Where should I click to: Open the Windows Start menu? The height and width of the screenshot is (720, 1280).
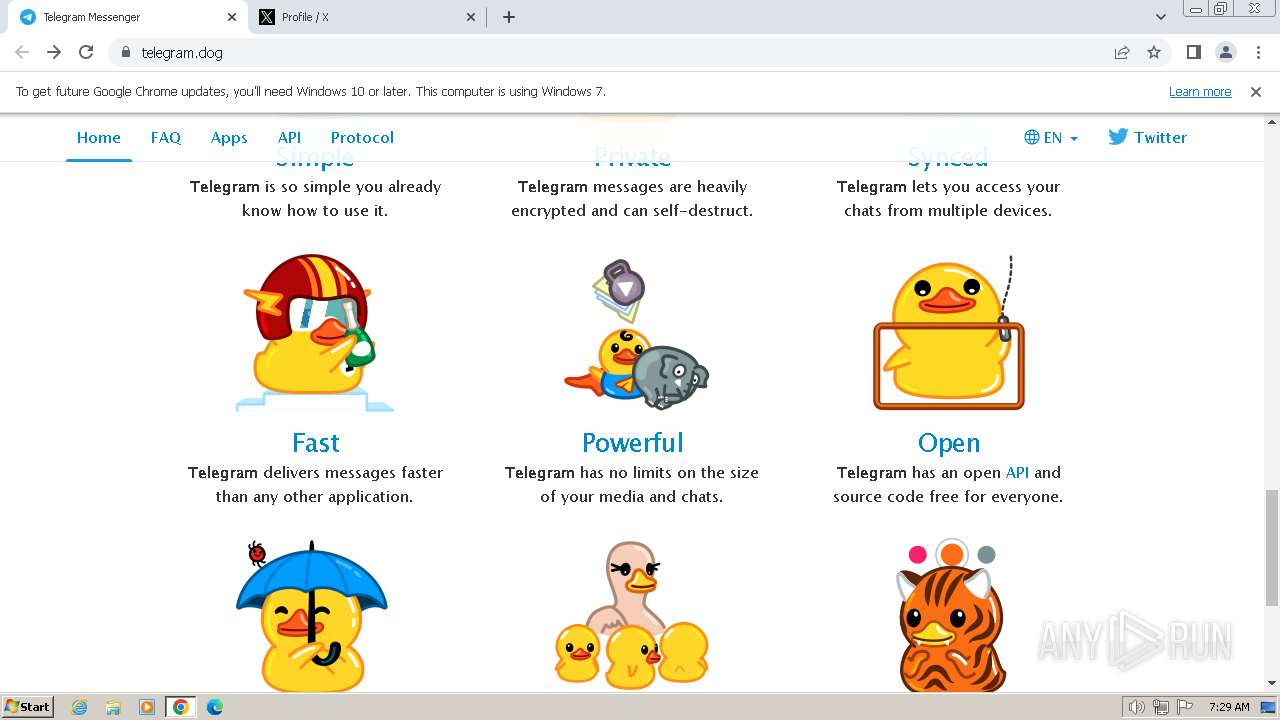tap(27, 707)
